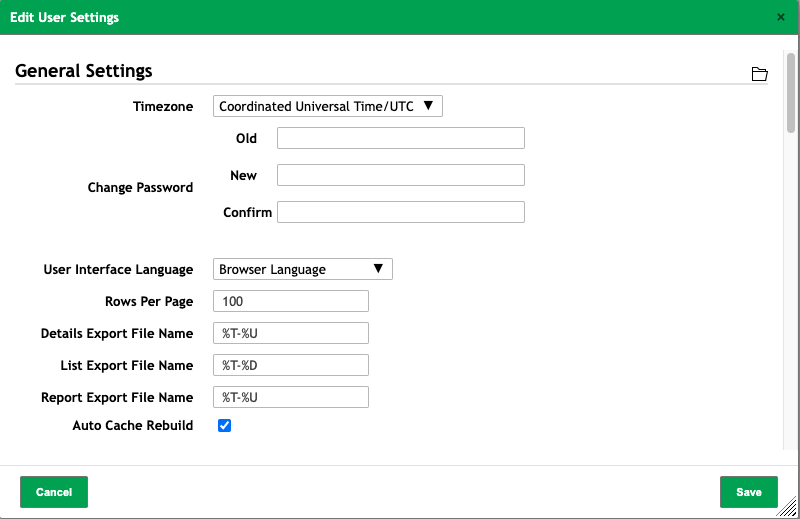This screenshot has height=519, width=800.
Task: Click the Edit User Settings title text
Action: coord(64,17)
